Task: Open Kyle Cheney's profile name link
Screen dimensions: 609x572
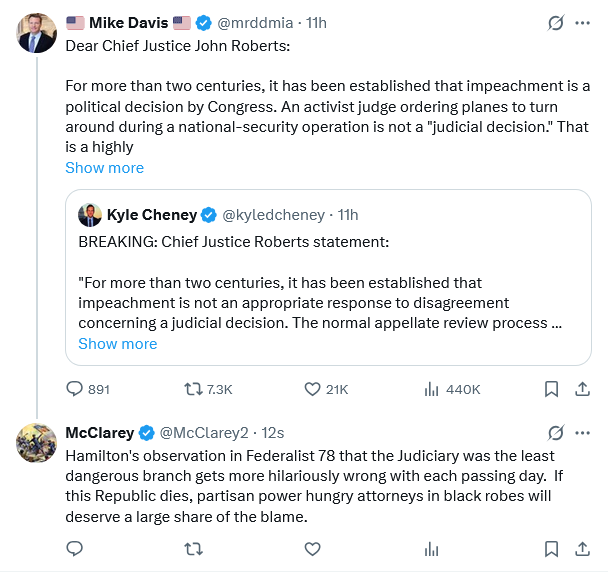Action: click(150, 215)
